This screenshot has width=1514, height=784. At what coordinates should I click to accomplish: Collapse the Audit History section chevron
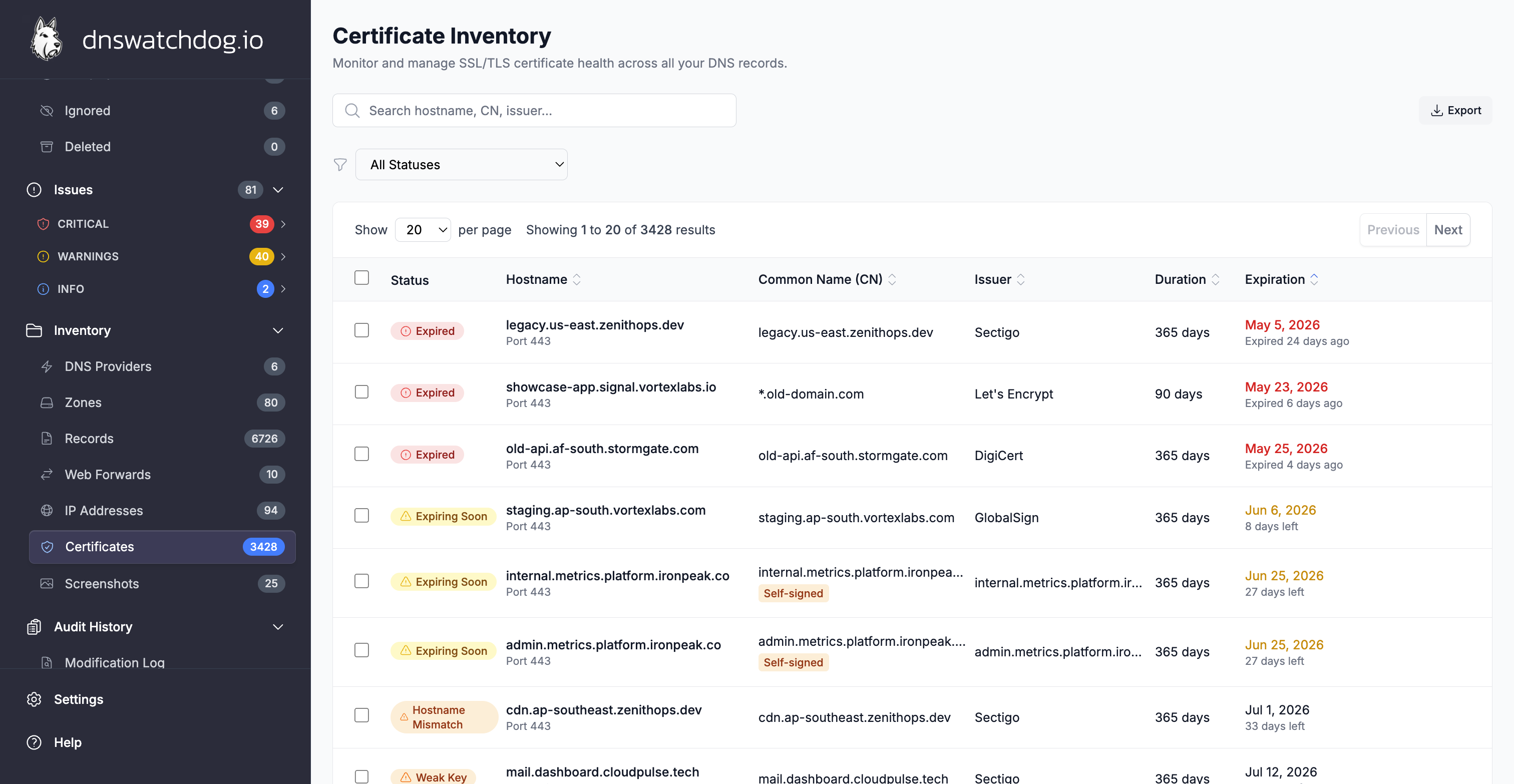coord(278,626)
